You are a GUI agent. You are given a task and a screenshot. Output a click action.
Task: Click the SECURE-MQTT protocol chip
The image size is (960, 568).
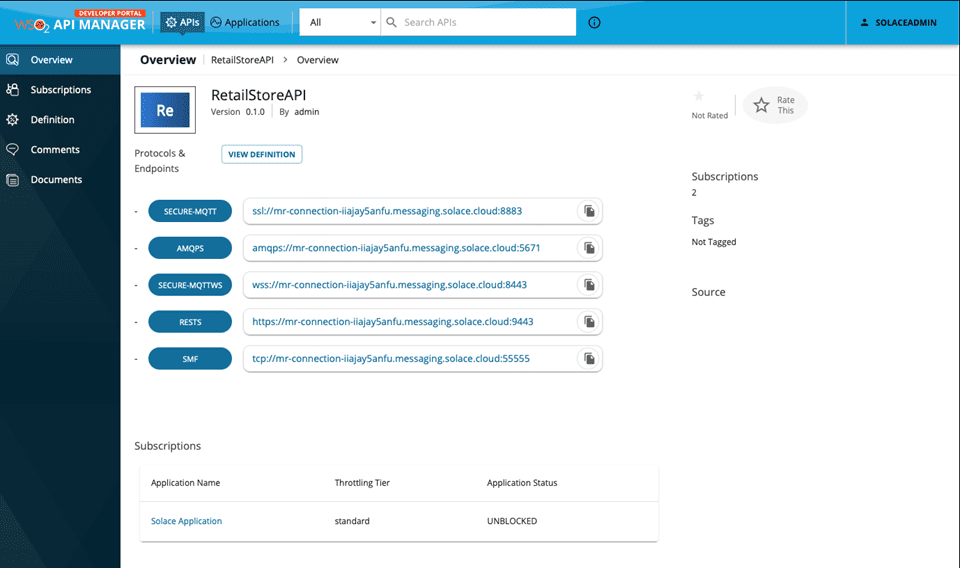190,211
